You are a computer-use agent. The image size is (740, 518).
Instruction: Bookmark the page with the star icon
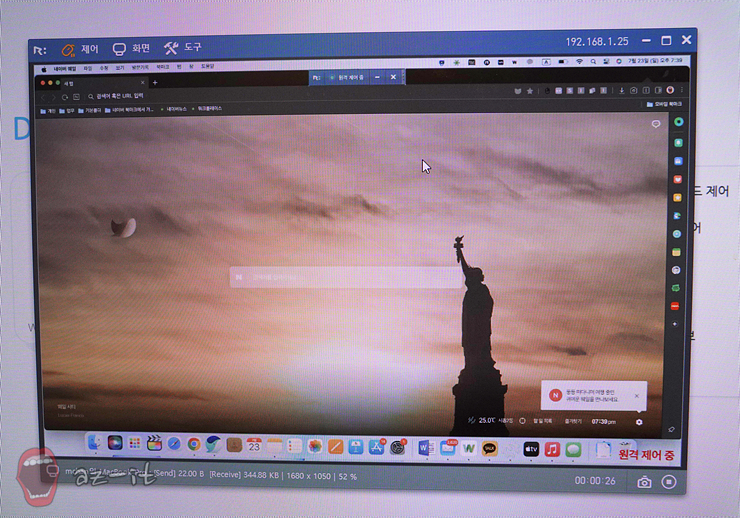click(x=530, y=91)
